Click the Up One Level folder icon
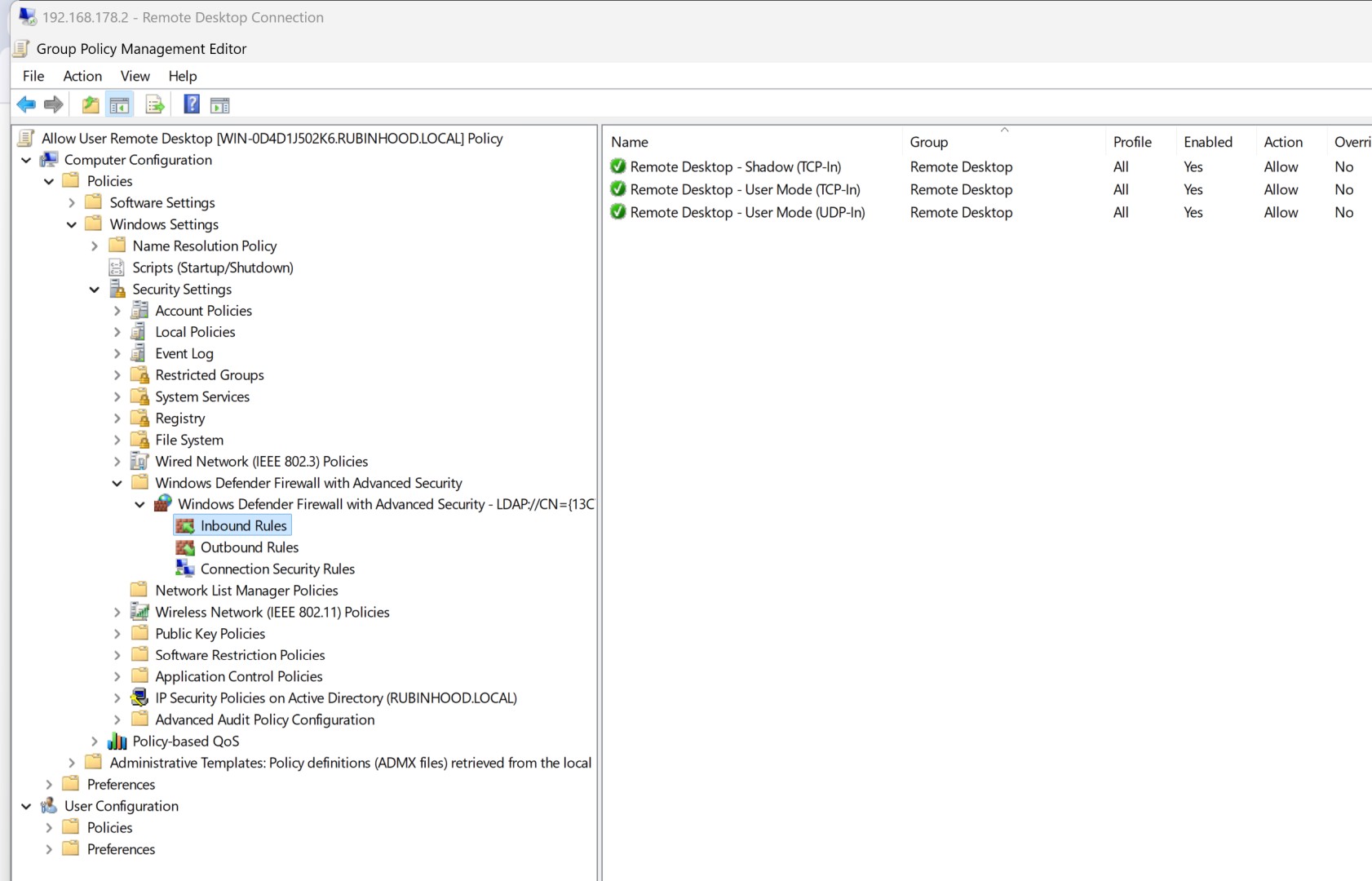Viewport: 1372px width, 881px height. (x=91, y=104)
